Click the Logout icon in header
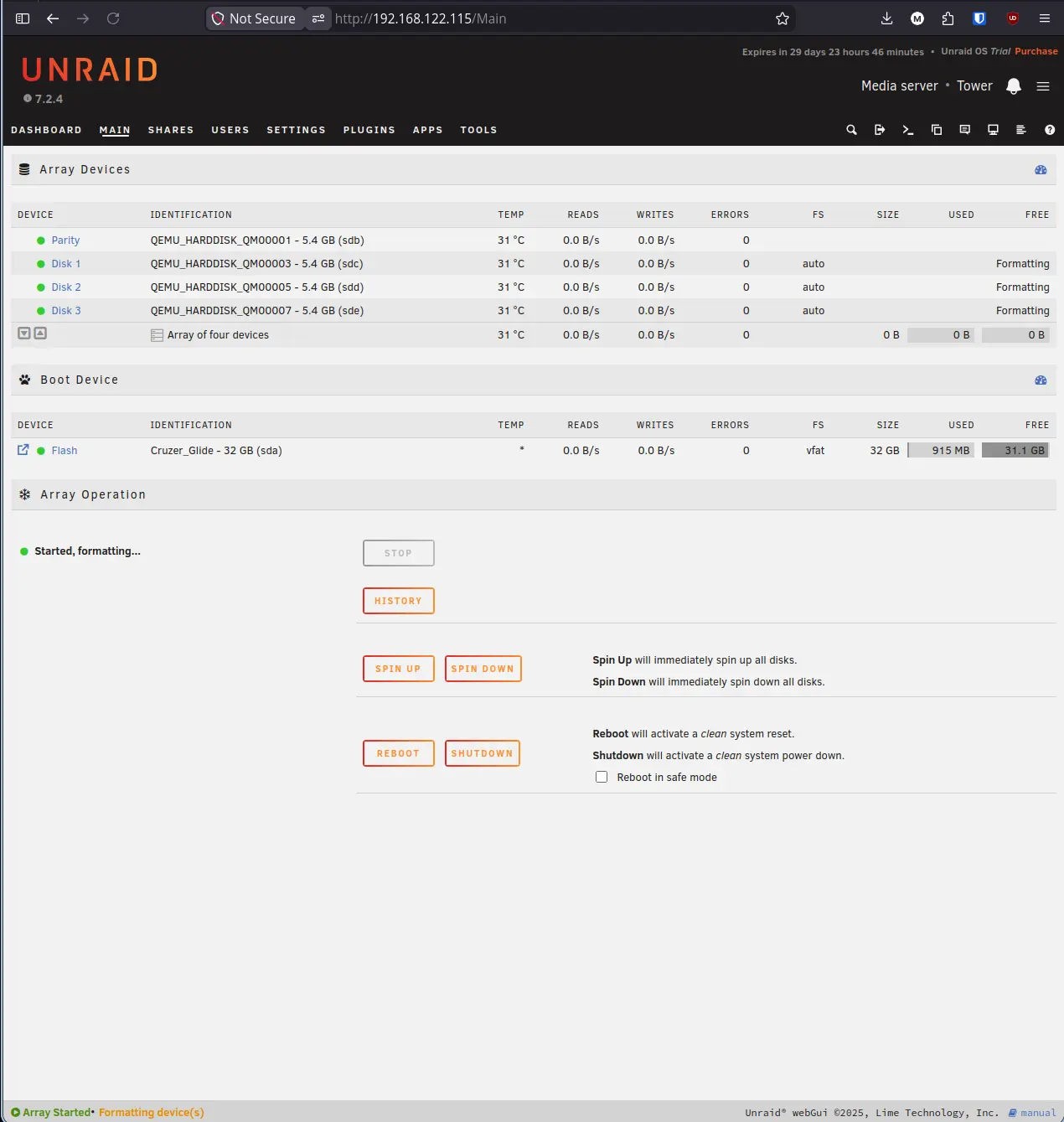This screenshot has height=1122, width=1064. click(x=880, y=130)
